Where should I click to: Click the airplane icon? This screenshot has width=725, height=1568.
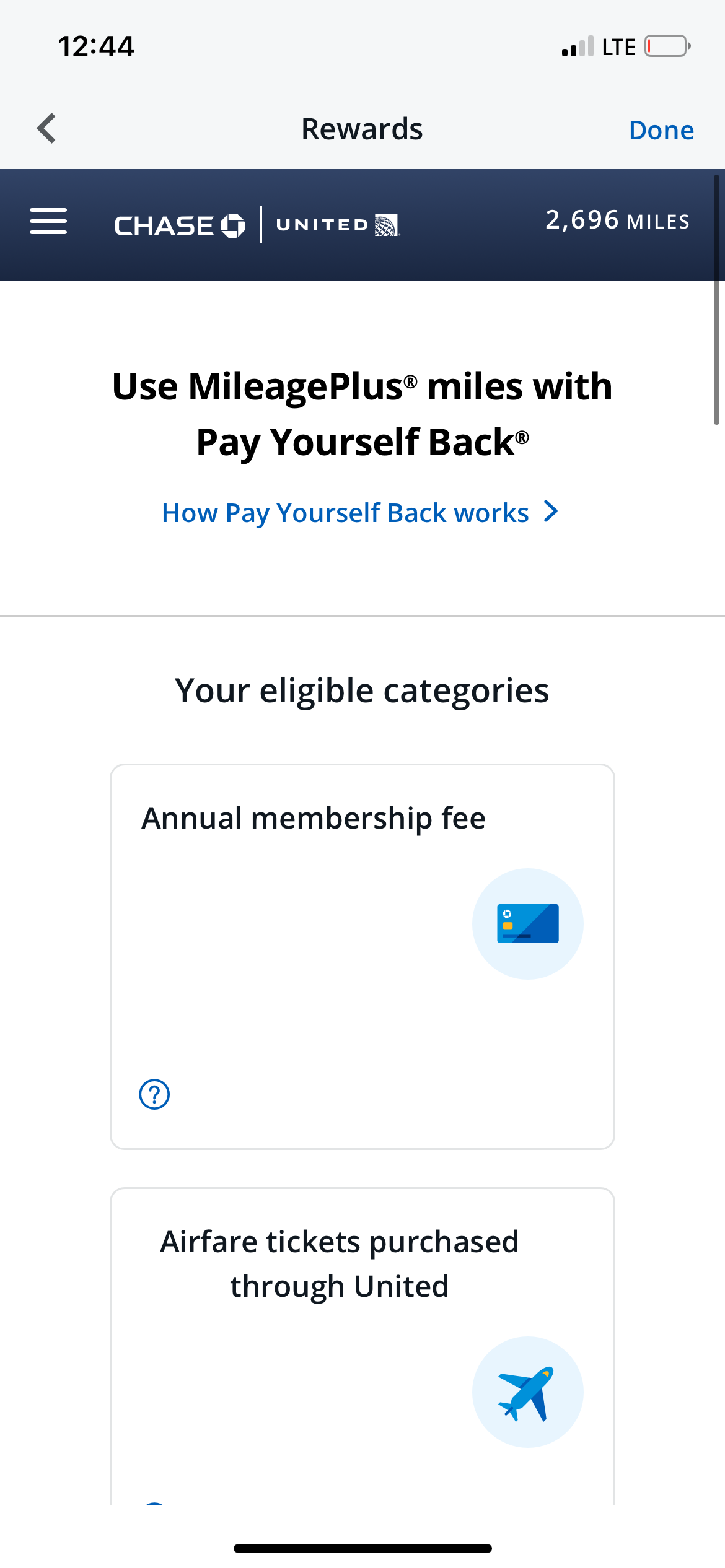click(x=527, y=1392)
